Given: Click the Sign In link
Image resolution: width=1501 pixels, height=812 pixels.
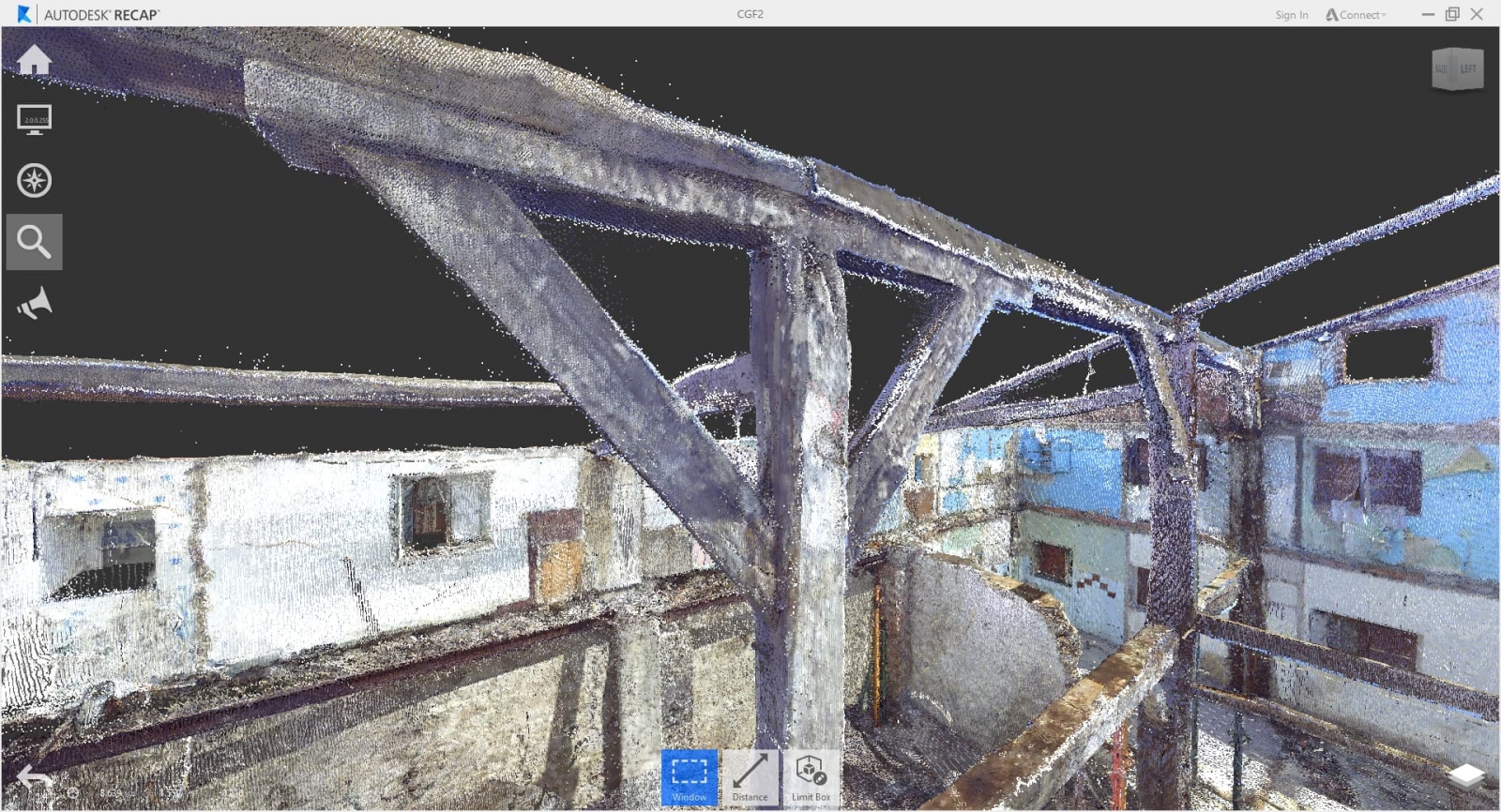Looking at the screenshot, I should 1292,15.
